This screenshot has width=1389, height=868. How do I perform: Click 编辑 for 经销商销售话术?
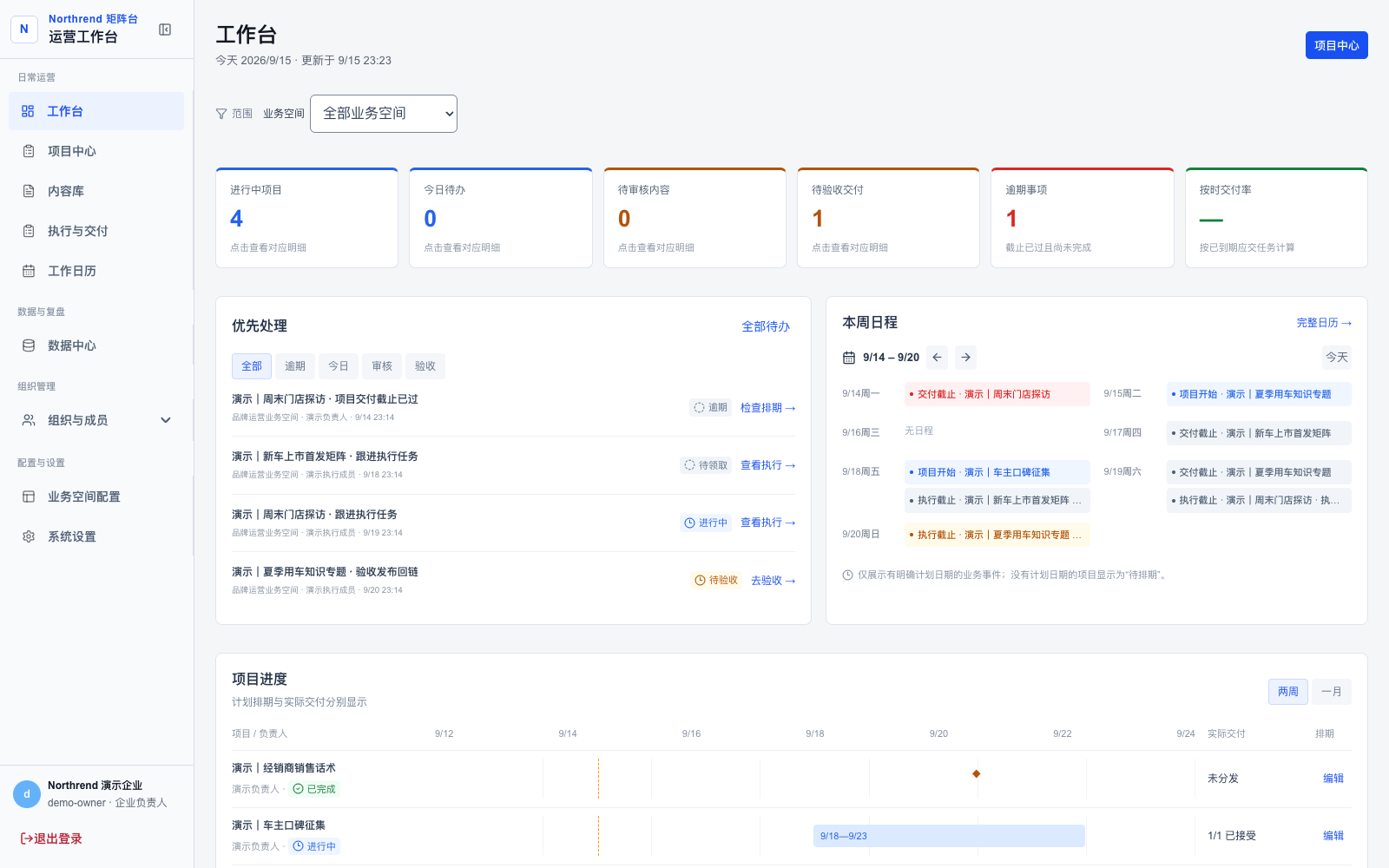point(1333,779)
